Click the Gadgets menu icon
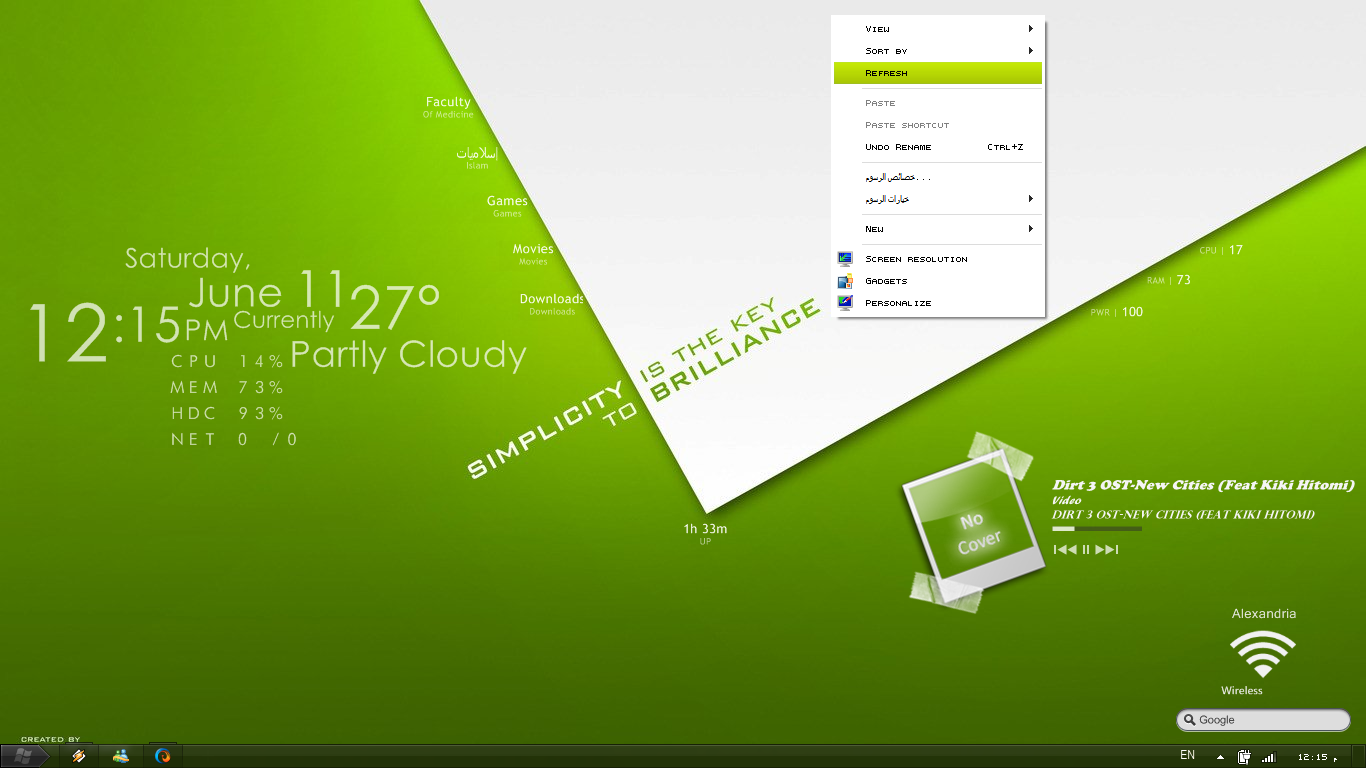The height and width of the screenshot is (768, 1366). 846,281
